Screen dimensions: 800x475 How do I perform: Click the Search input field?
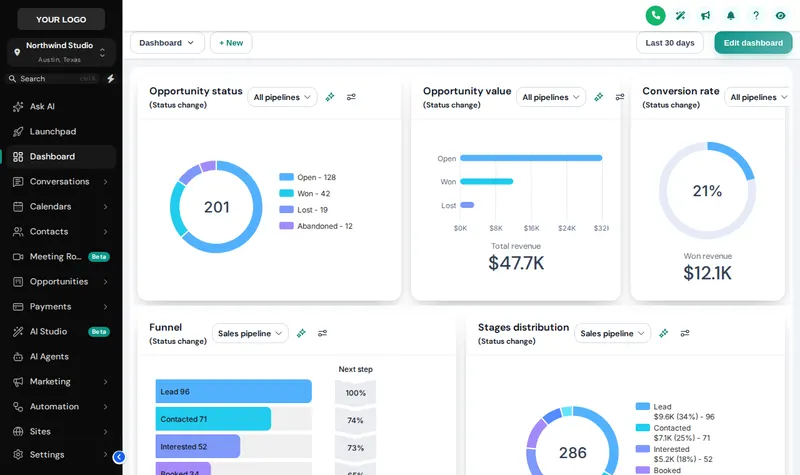pos(53,79)
